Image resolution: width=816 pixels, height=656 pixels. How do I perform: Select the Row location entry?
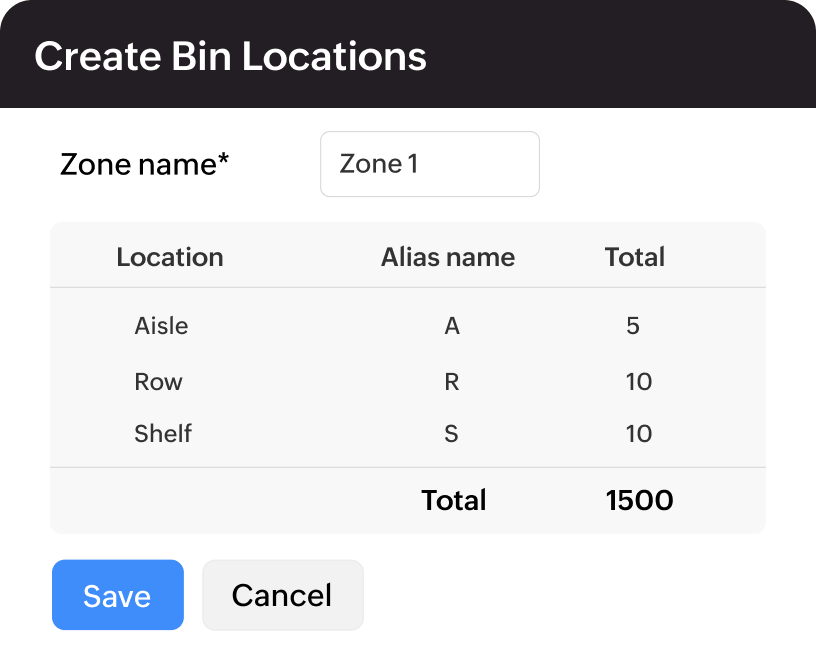coord(159,381)
